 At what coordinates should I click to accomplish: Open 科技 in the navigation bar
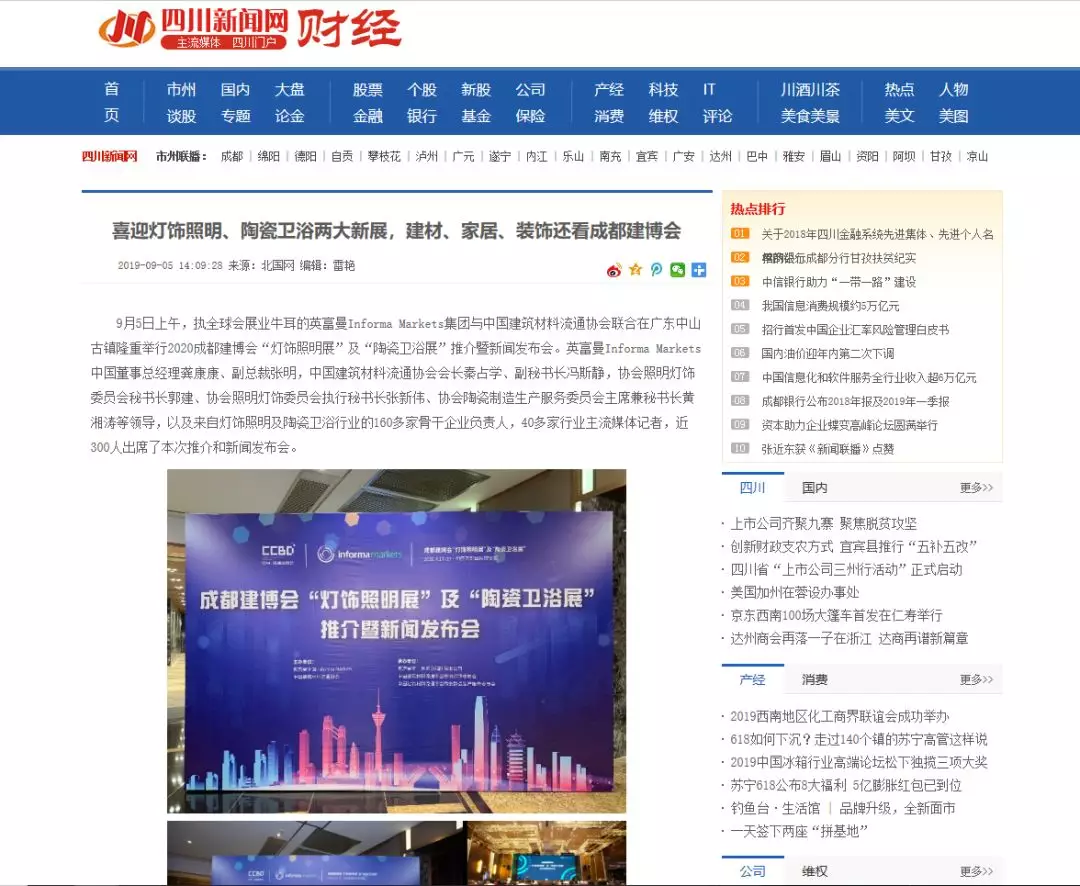click(x=663, y=90)
